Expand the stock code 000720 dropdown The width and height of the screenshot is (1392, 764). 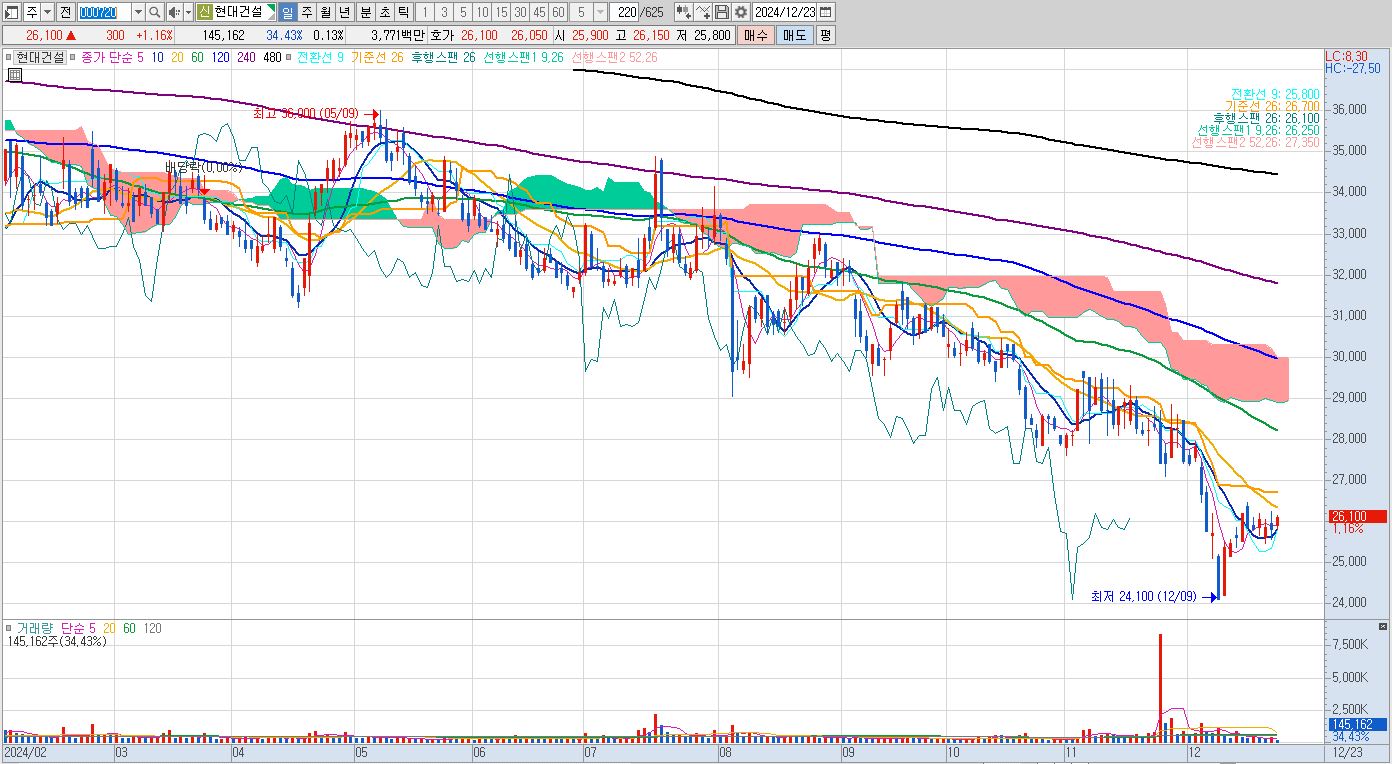pyautogui.click(x=138, y=12)
